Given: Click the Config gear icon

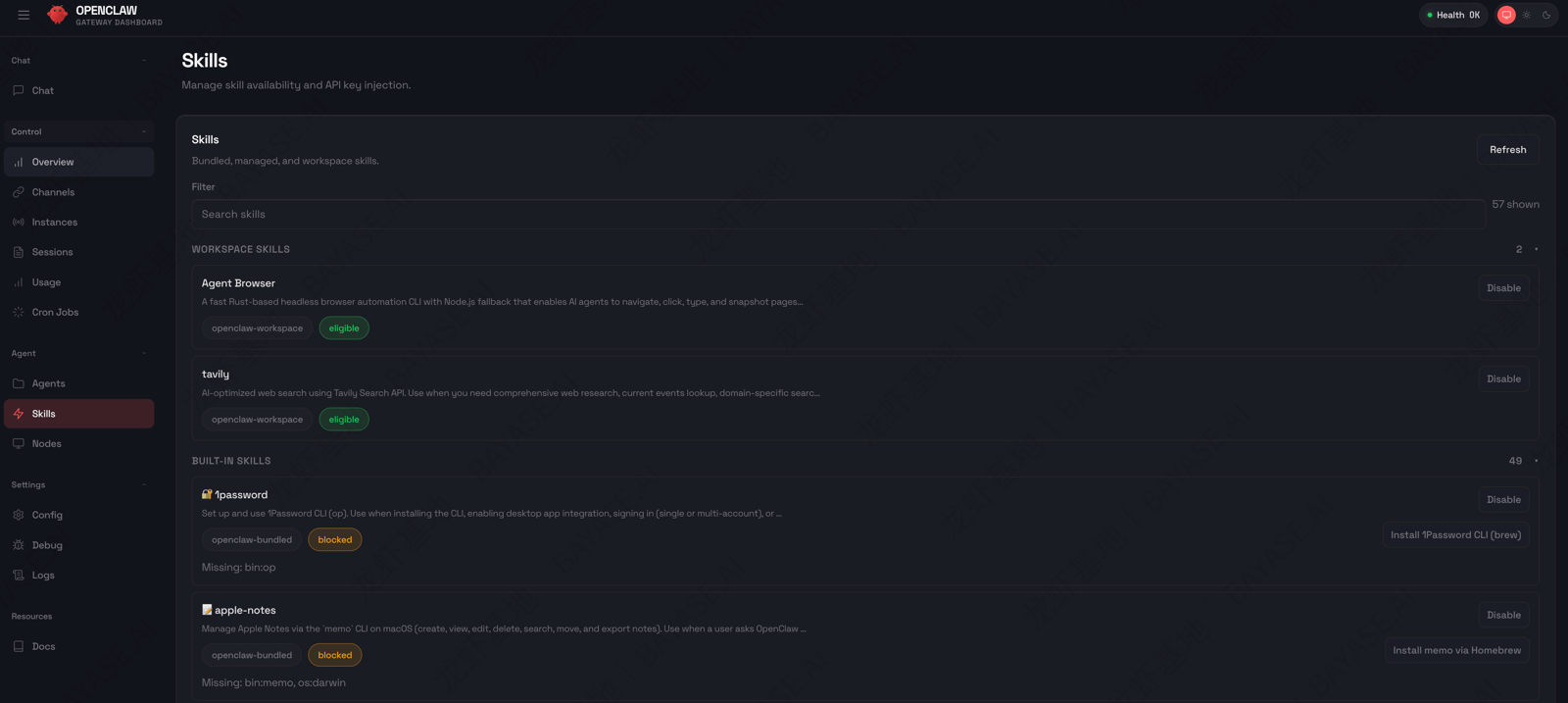Looking at the screenshot, I should (19, 515).
